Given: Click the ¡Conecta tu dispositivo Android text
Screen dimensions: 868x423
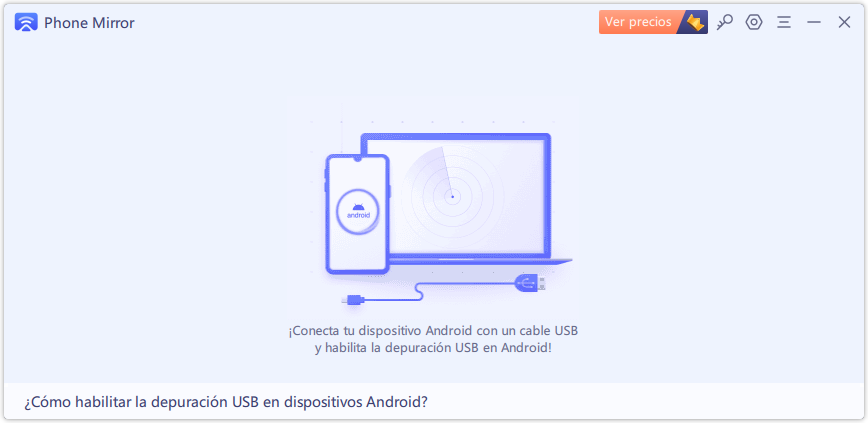Looking at the screenshot, I should coord(433,331).
